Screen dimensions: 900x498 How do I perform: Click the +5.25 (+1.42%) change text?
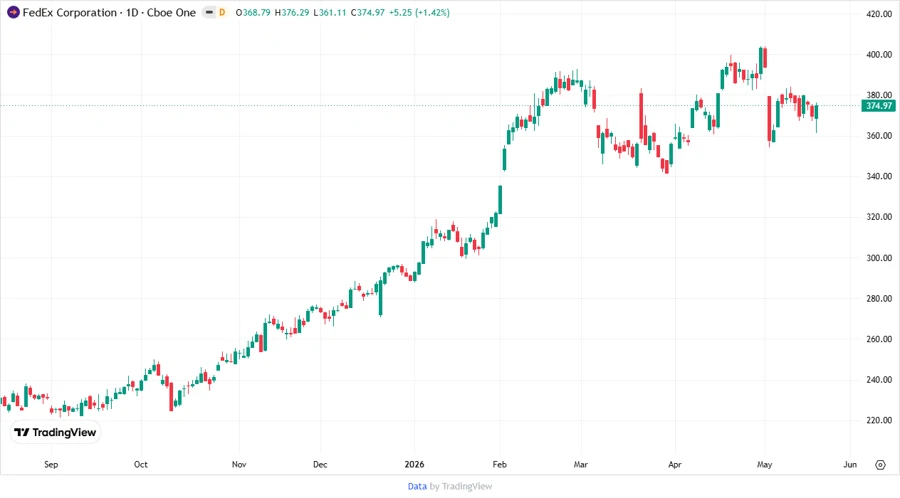[420, 12]
